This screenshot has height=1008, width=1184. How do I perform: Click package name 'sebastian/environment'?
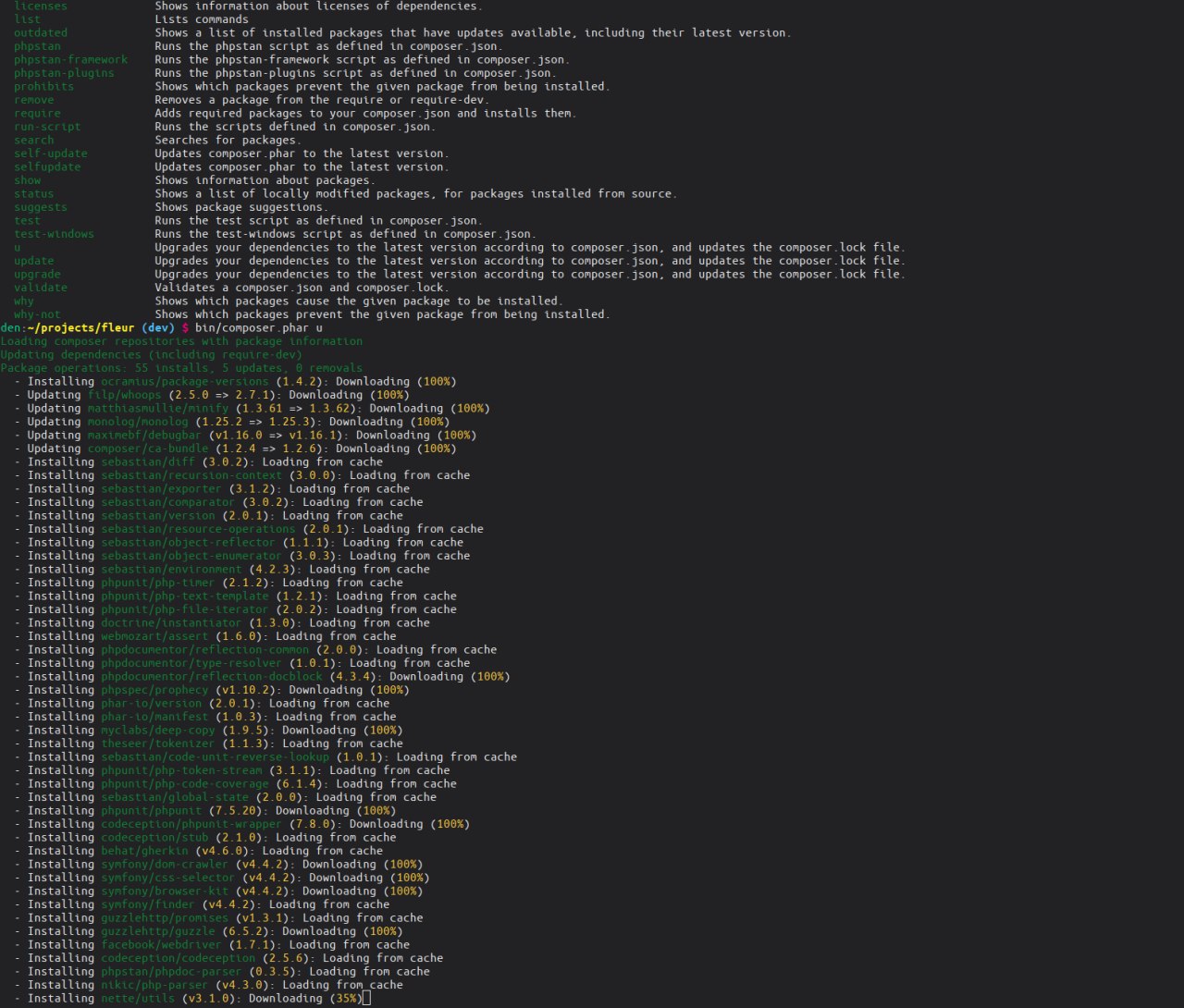(x=171, y=570)
